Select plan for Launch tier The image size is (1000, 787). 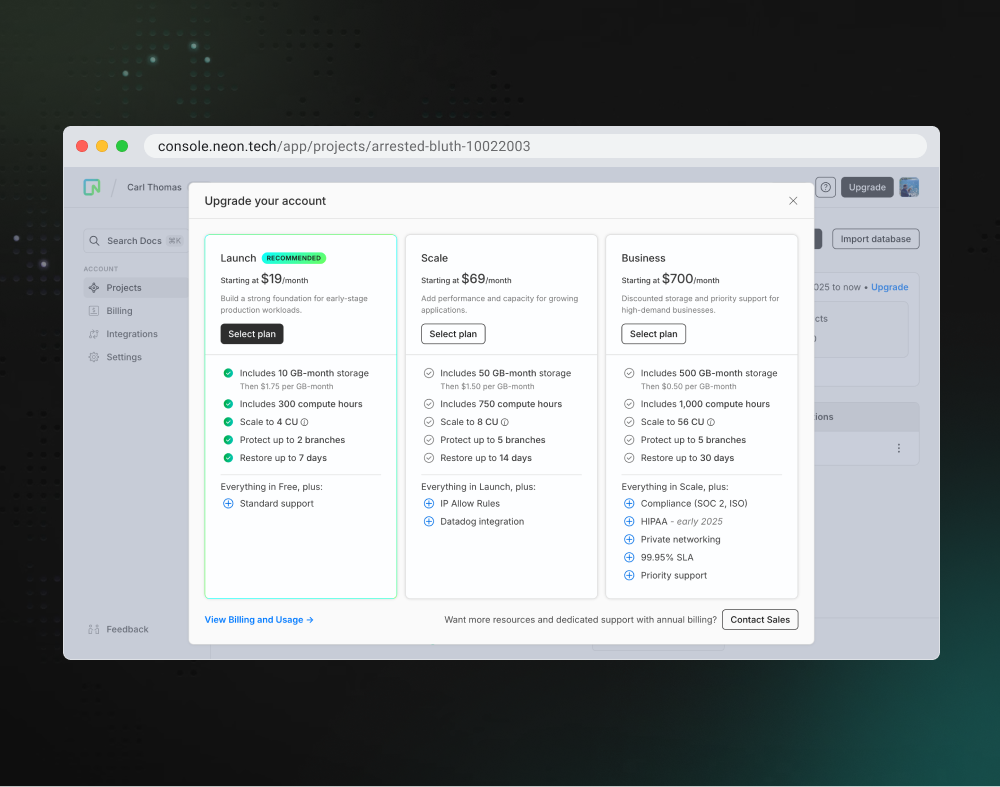coord(252,334)
